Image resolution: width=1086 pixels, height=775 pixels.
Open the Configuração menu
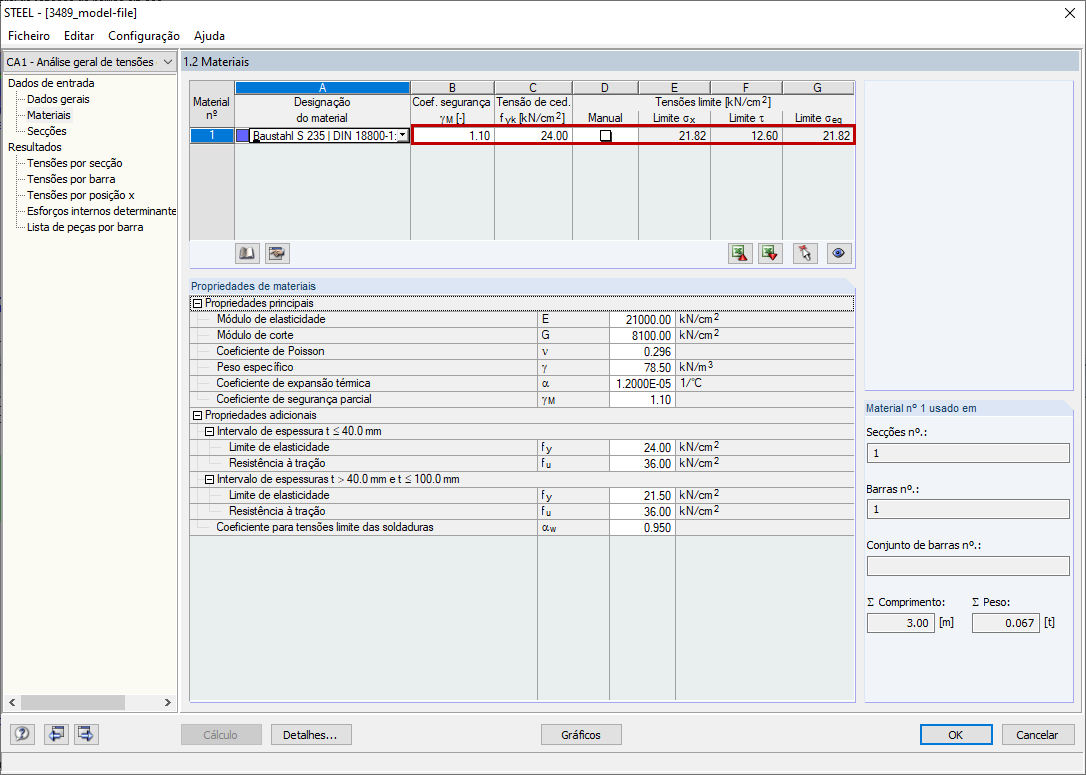click(143, 36)
